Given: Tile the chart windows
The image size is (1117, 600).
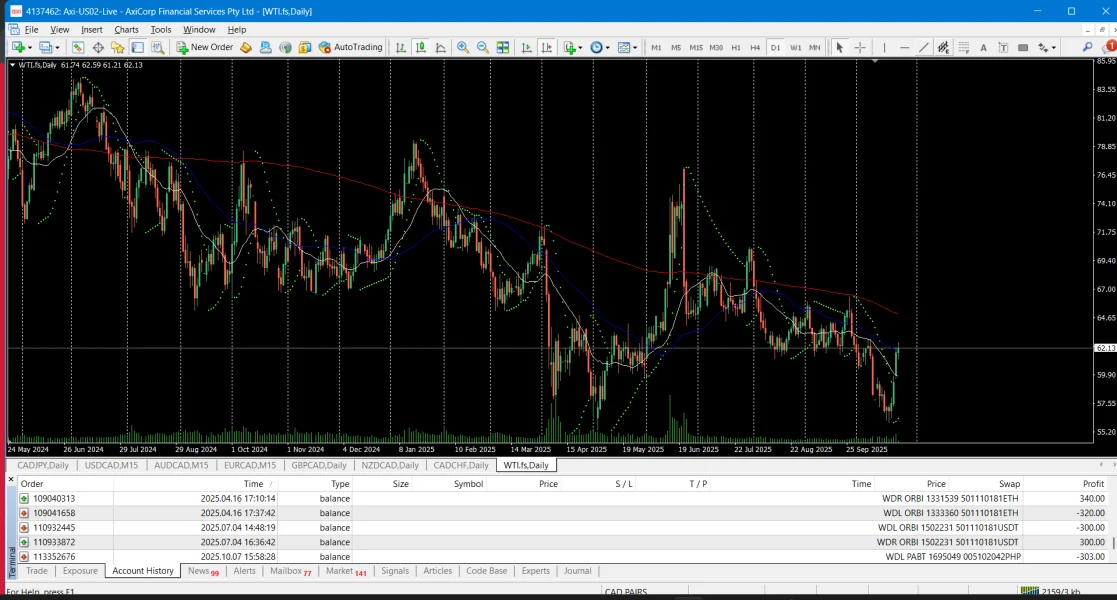Looking at the screenshot, I should [x=503, y=47].
